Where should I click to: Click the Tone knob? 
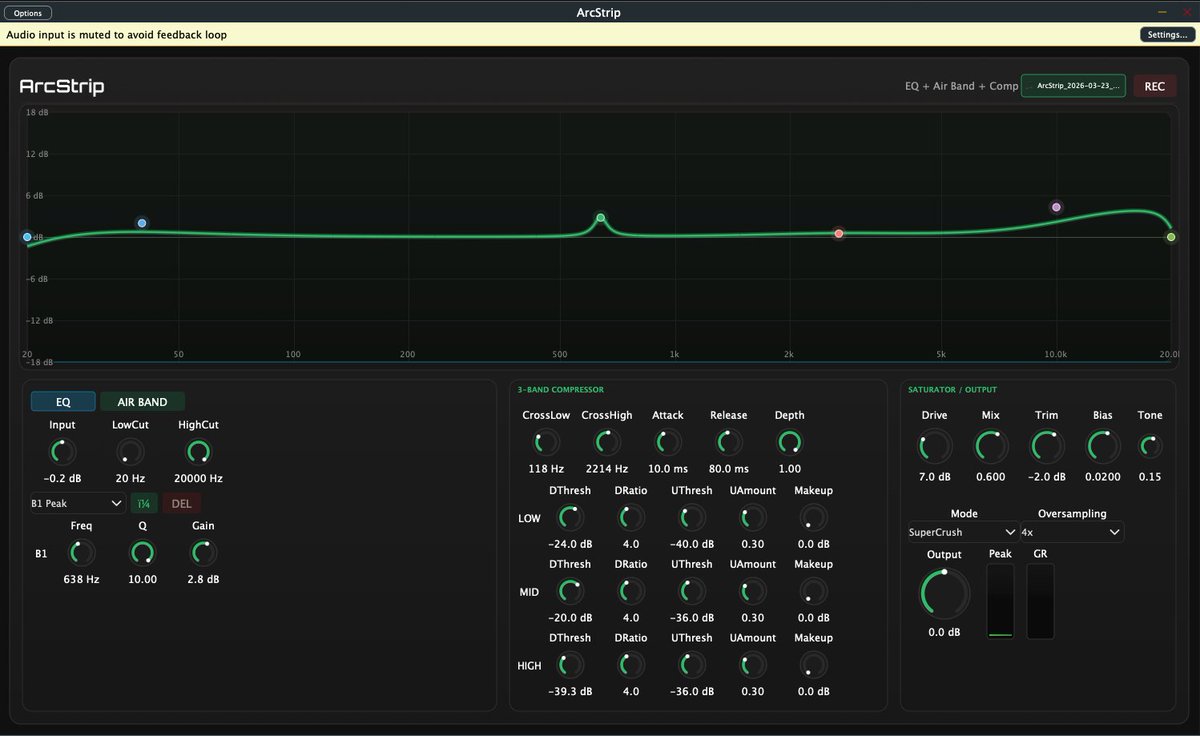[1150, 446]
